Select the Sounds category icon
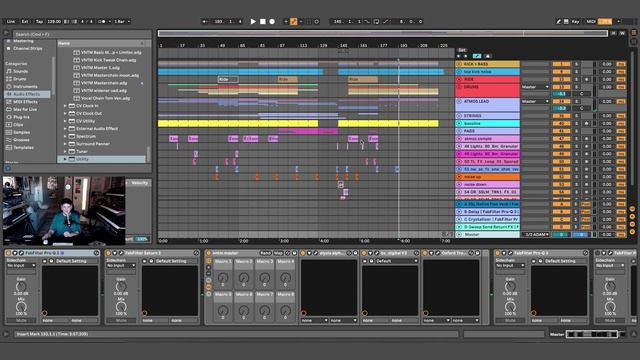The image size is (640, 360). 9,71
